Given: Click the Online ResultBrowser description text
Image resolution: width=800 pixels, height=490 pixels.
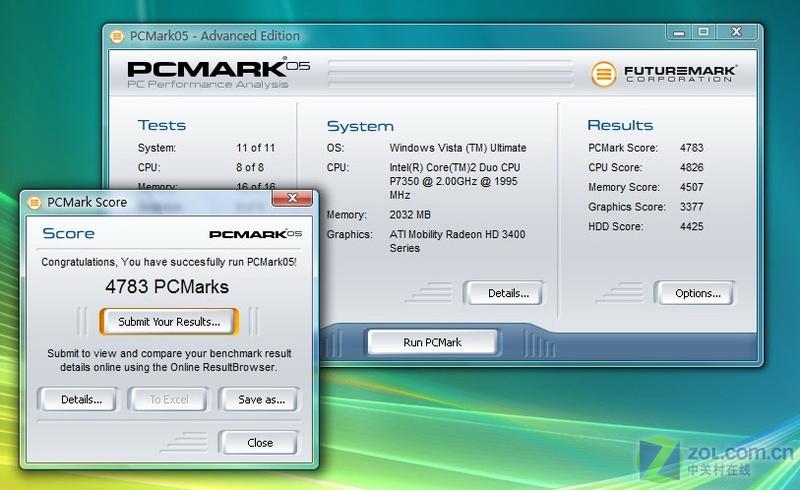Looking at the screenshot, I should (x=169, y=360).
